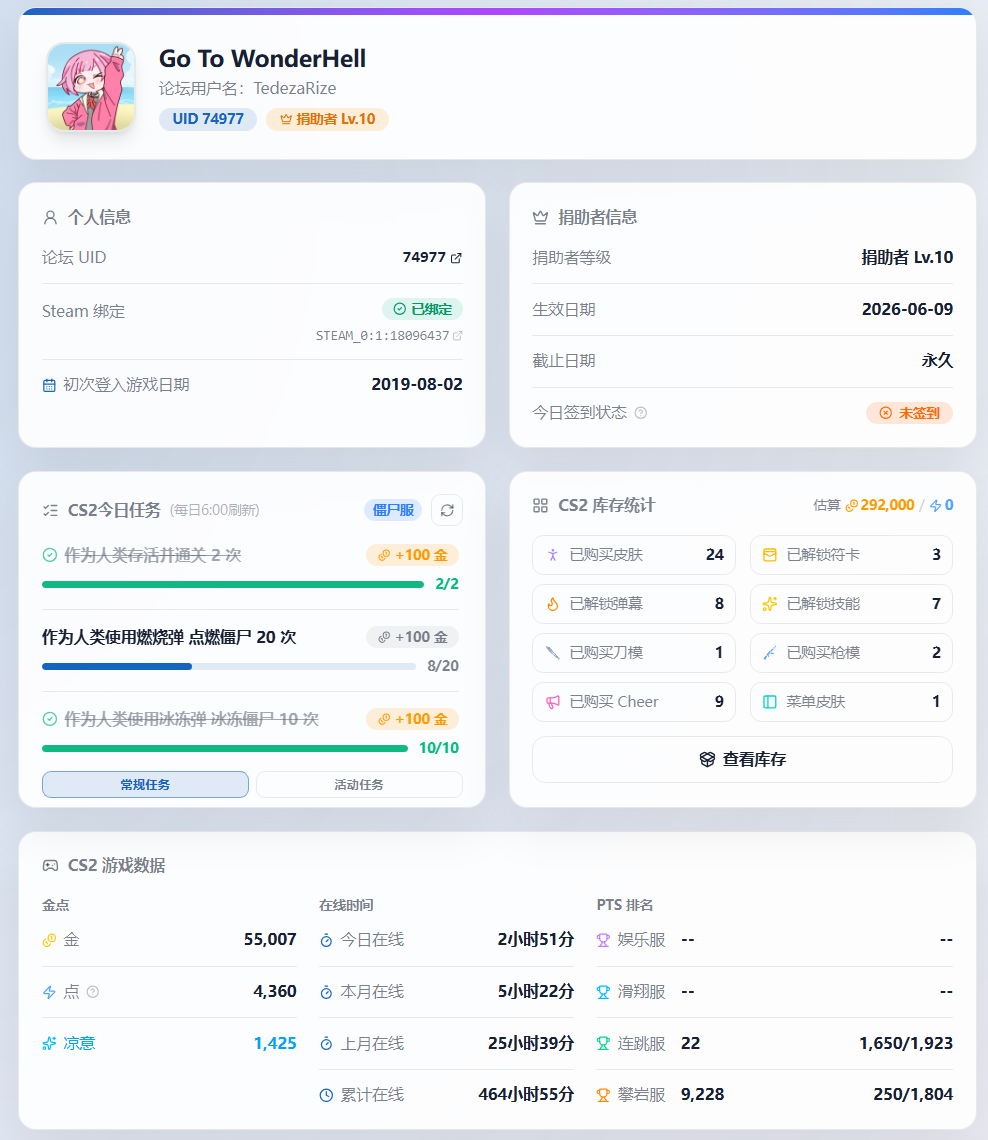Image resolution: width=988 pixels, height=1140 pixels.
Task: Click the 2026-06-09 生效日期 value
Action: [x=907, y=310]
